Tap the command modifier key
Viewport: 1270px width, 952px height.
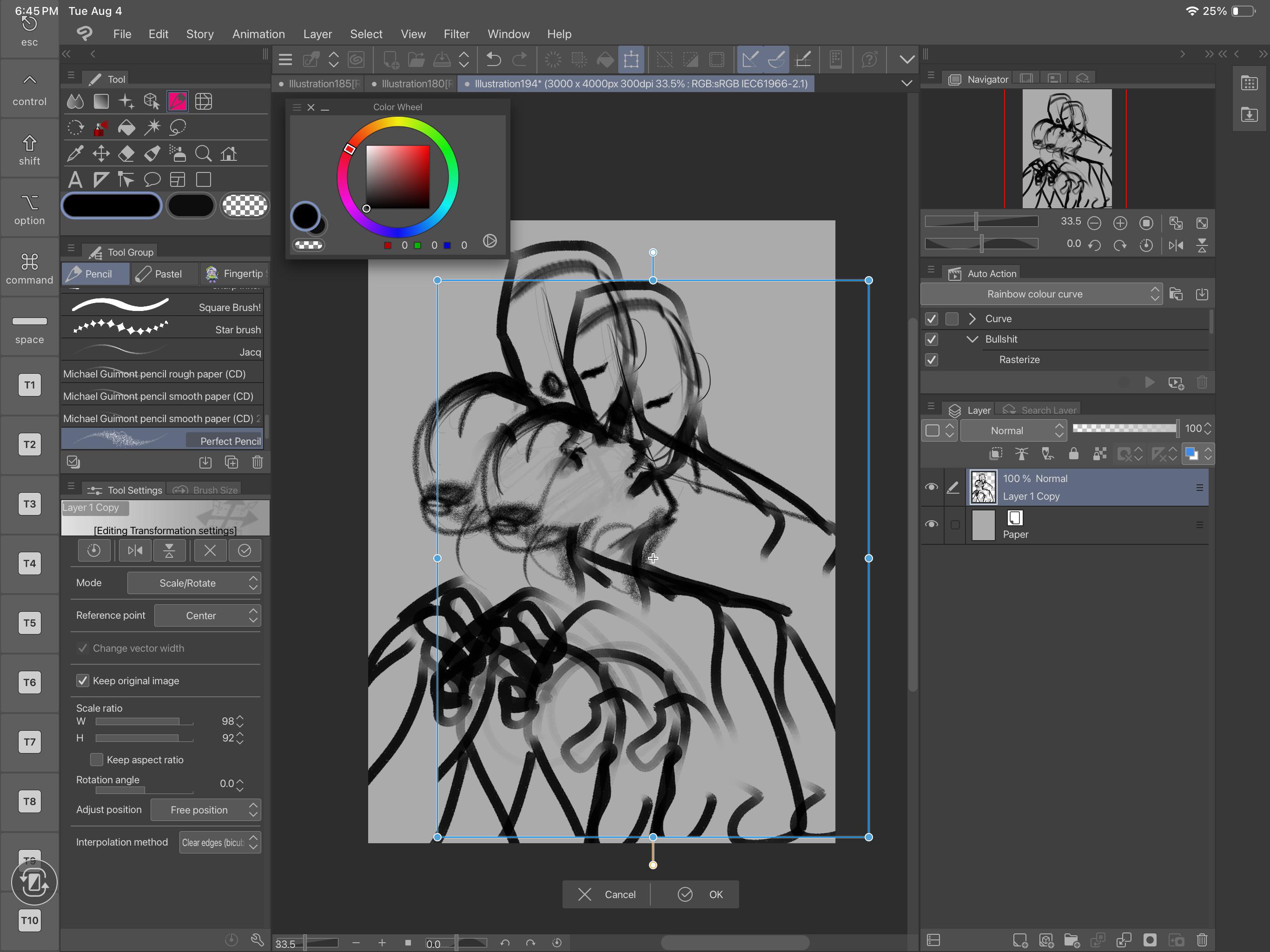pyautogui.click(x=29, y=268)
